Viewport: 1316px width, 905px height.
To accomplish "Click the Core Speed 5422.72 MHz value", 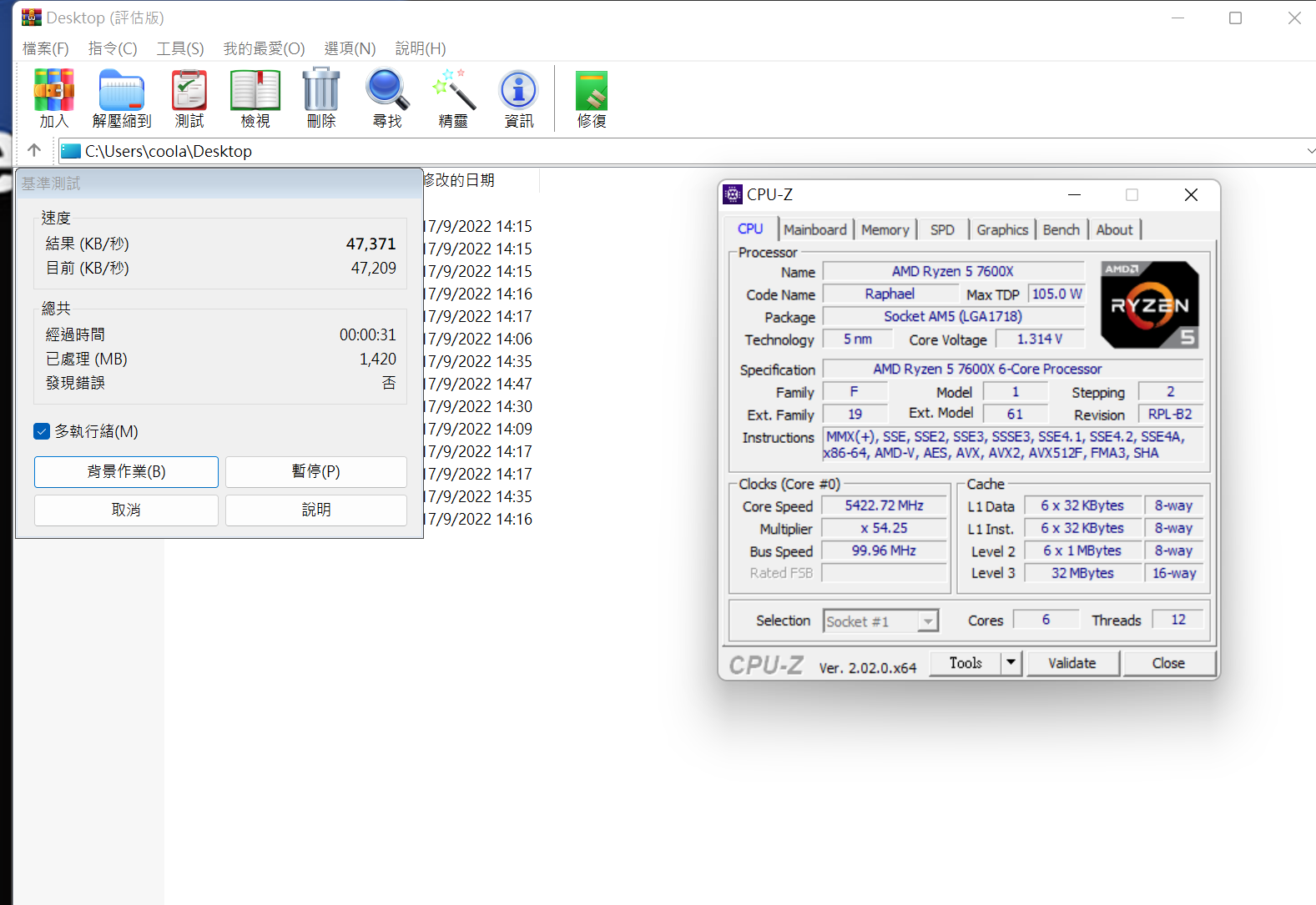I will pos(885,505).
